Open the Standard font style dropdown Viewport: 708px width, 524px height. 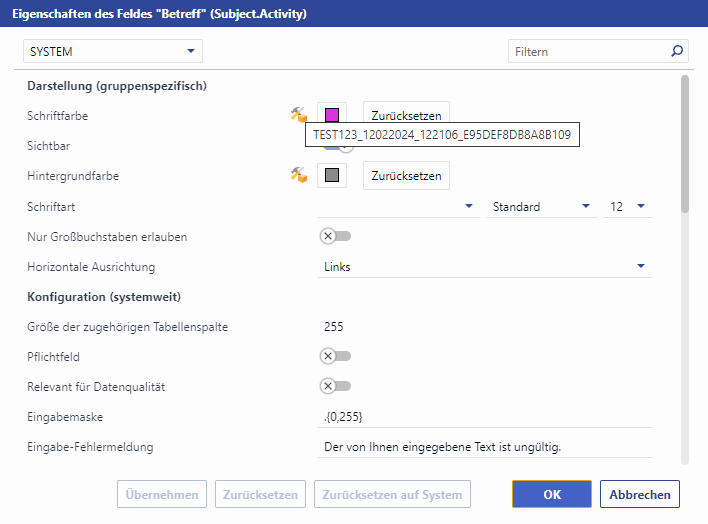pos(540,206)
